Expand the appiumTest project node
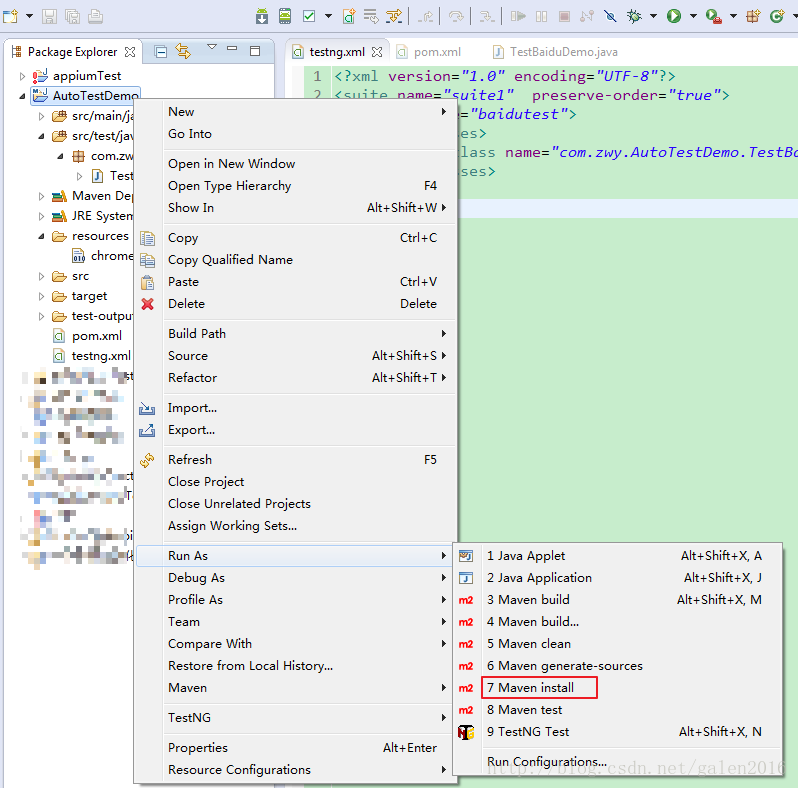Image resolution: width=798 pixels, height=788 pixels. click(22, 76)
